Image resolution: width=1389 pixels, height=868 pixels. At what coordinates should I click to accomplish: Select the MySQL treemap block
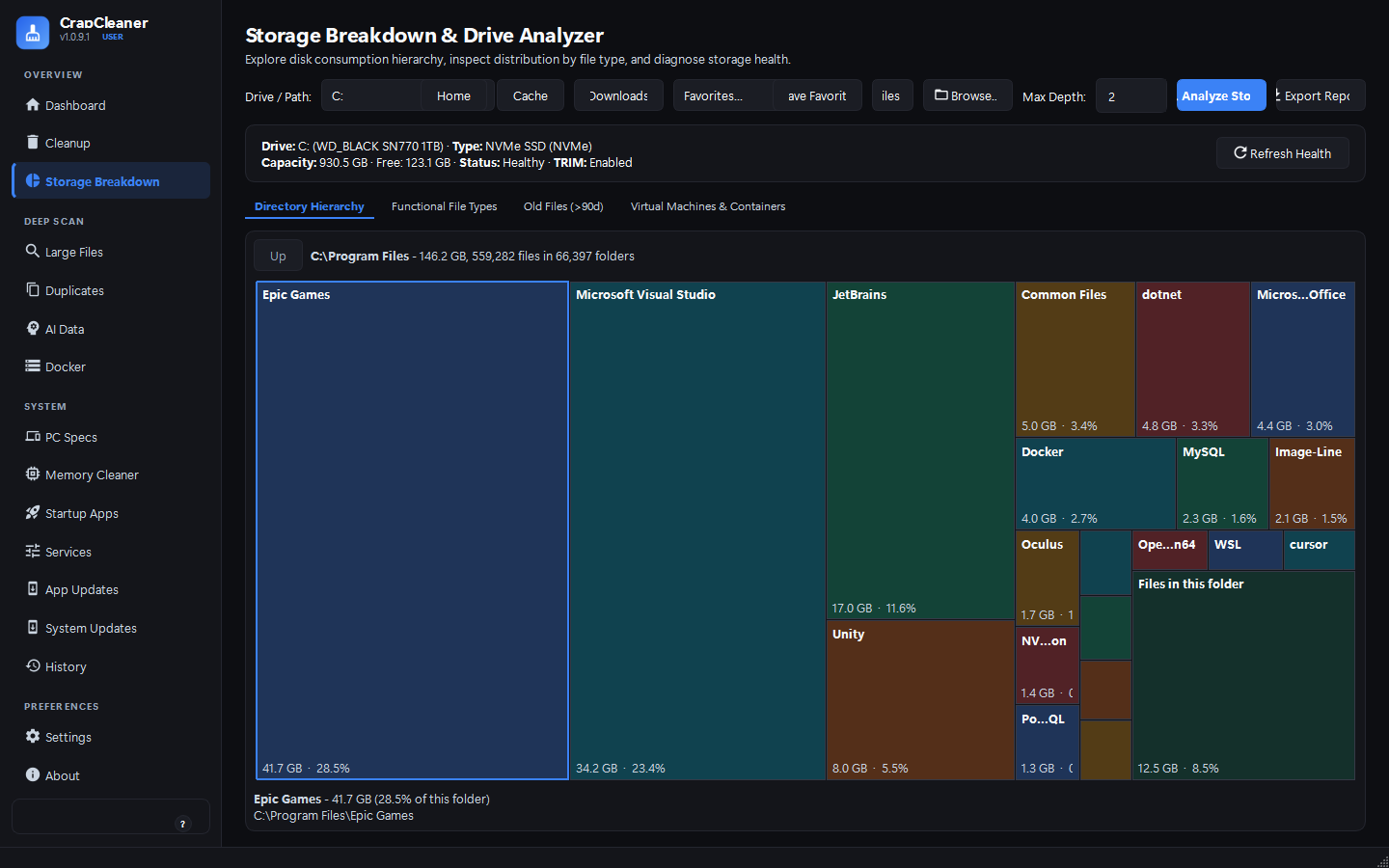[1223, 484]
